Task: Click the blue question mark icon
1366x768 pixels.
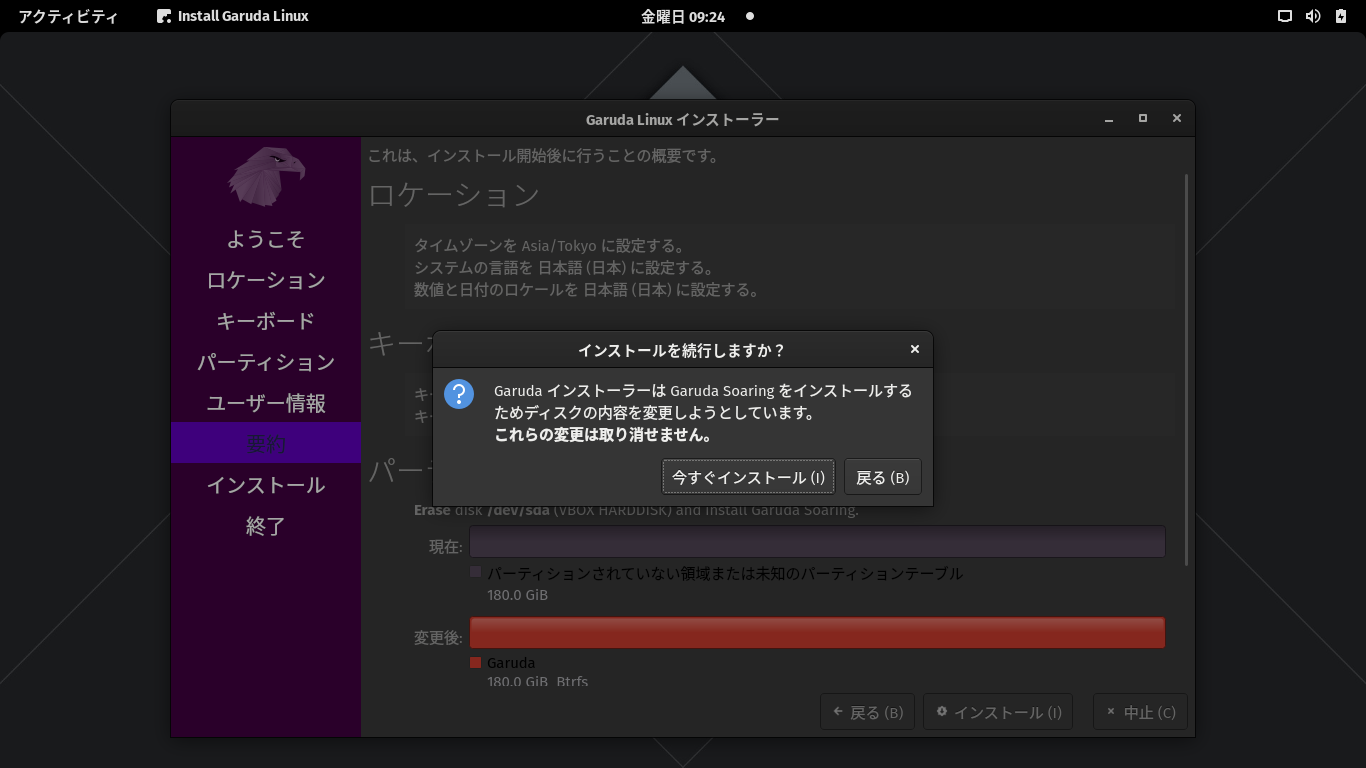Action: [459, 394]
